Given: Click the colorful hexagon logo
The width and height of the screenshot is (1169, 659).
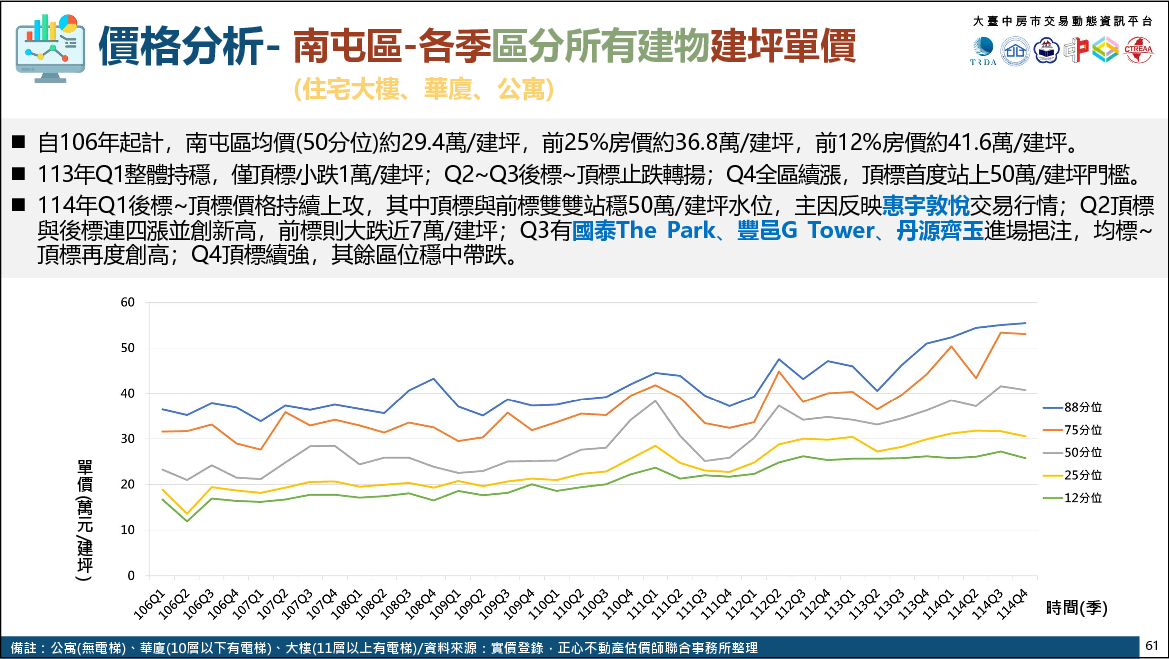Looking at the screenshot, I should click(x=1105, y=49).
